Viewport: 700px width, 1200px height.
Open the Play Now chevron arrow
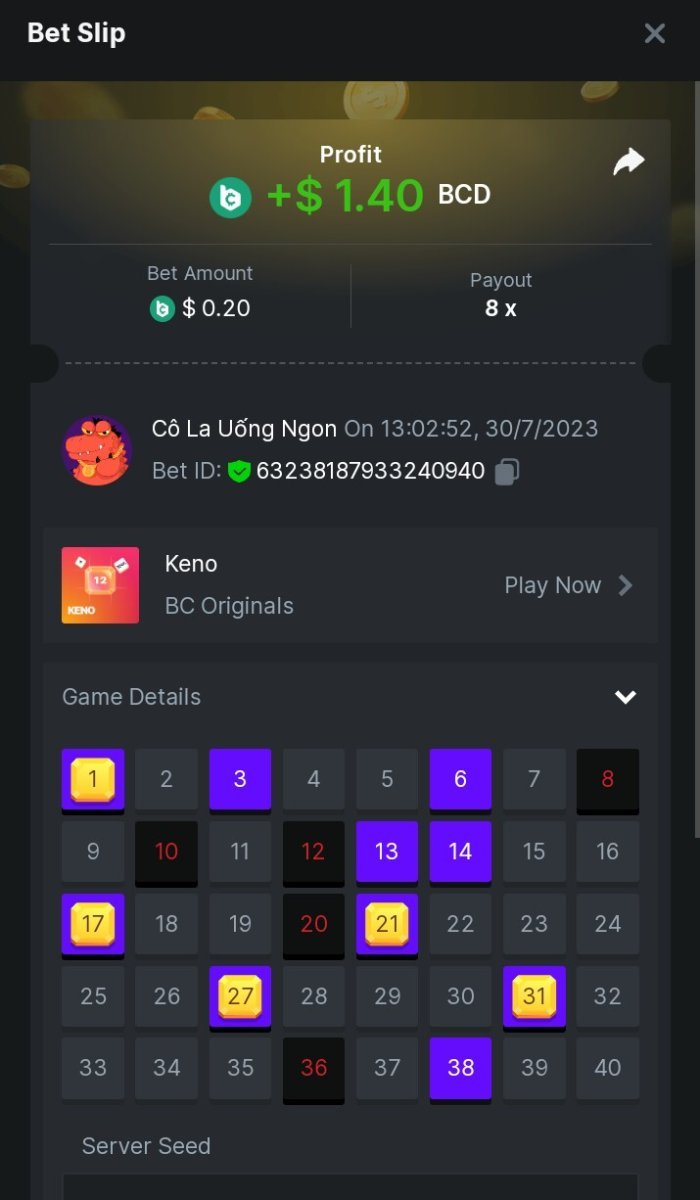coord(625,585)
